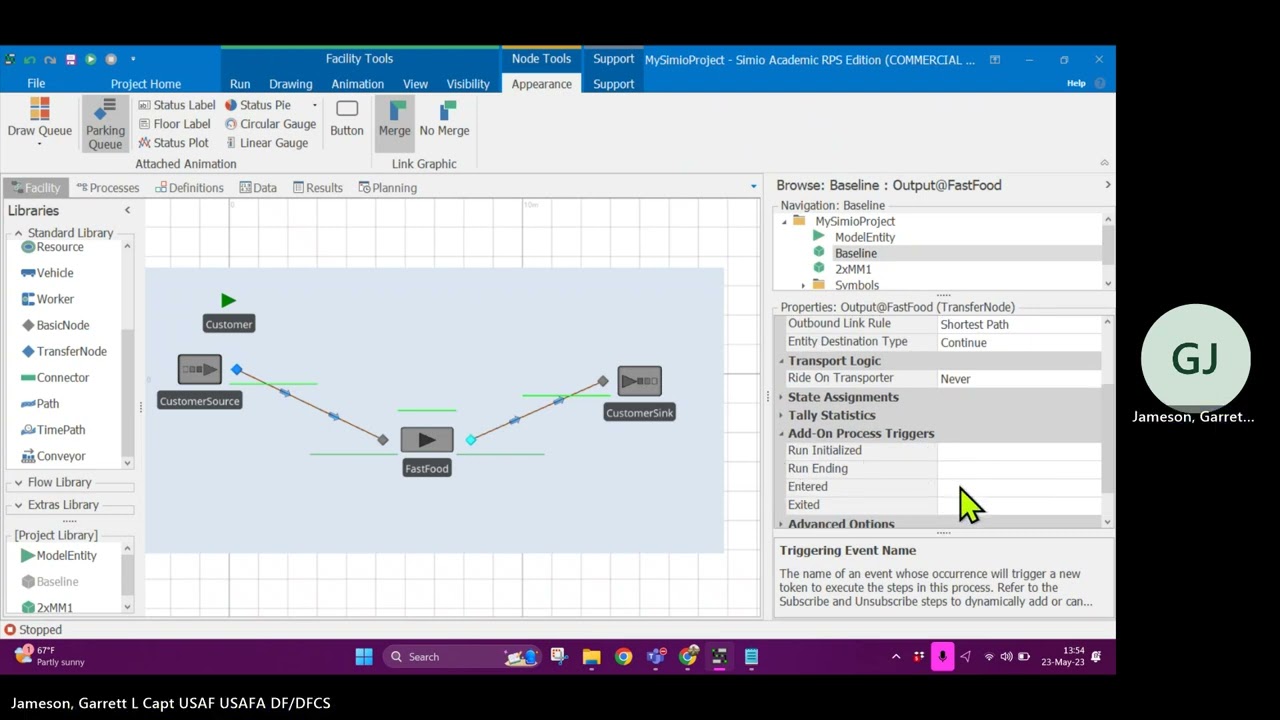
Task: Switch to the Drawing ribbon tab
Action: tap(291, 84)
